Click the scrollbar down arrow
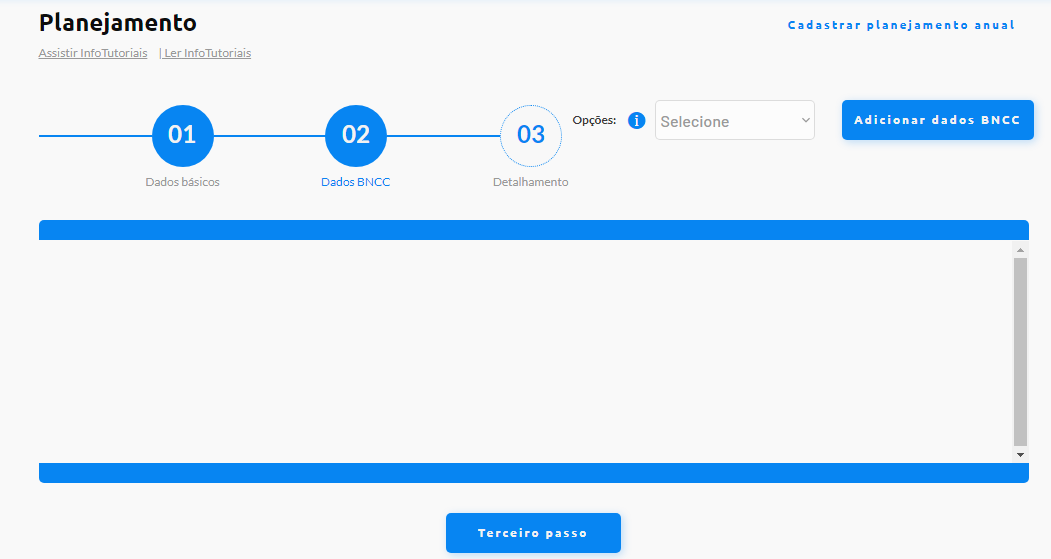This screenshot has height=559, width=1051. click(1020, 454)
